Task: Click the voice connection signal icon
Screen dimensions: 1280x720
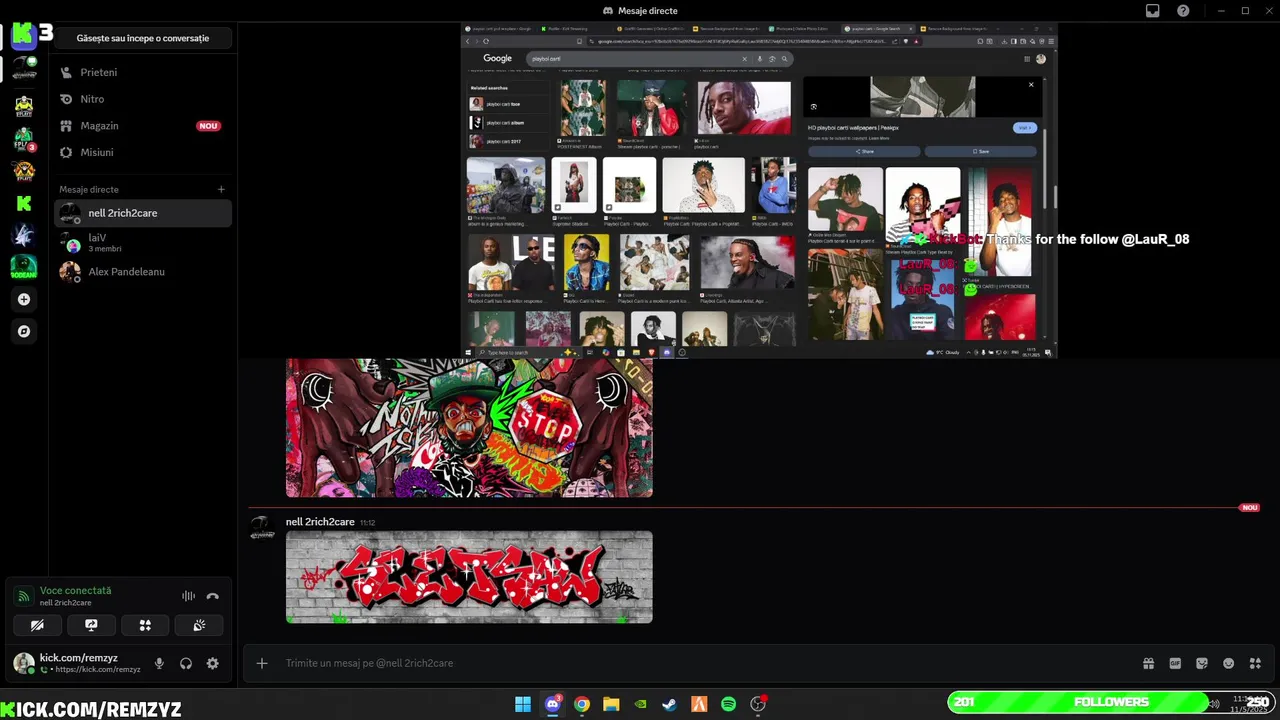Action: [x=23, y=596]
